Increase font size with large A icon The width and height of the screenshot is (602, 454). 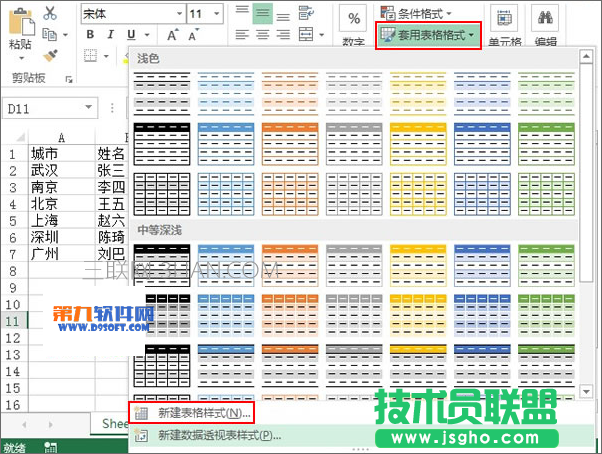coord(173,35)
